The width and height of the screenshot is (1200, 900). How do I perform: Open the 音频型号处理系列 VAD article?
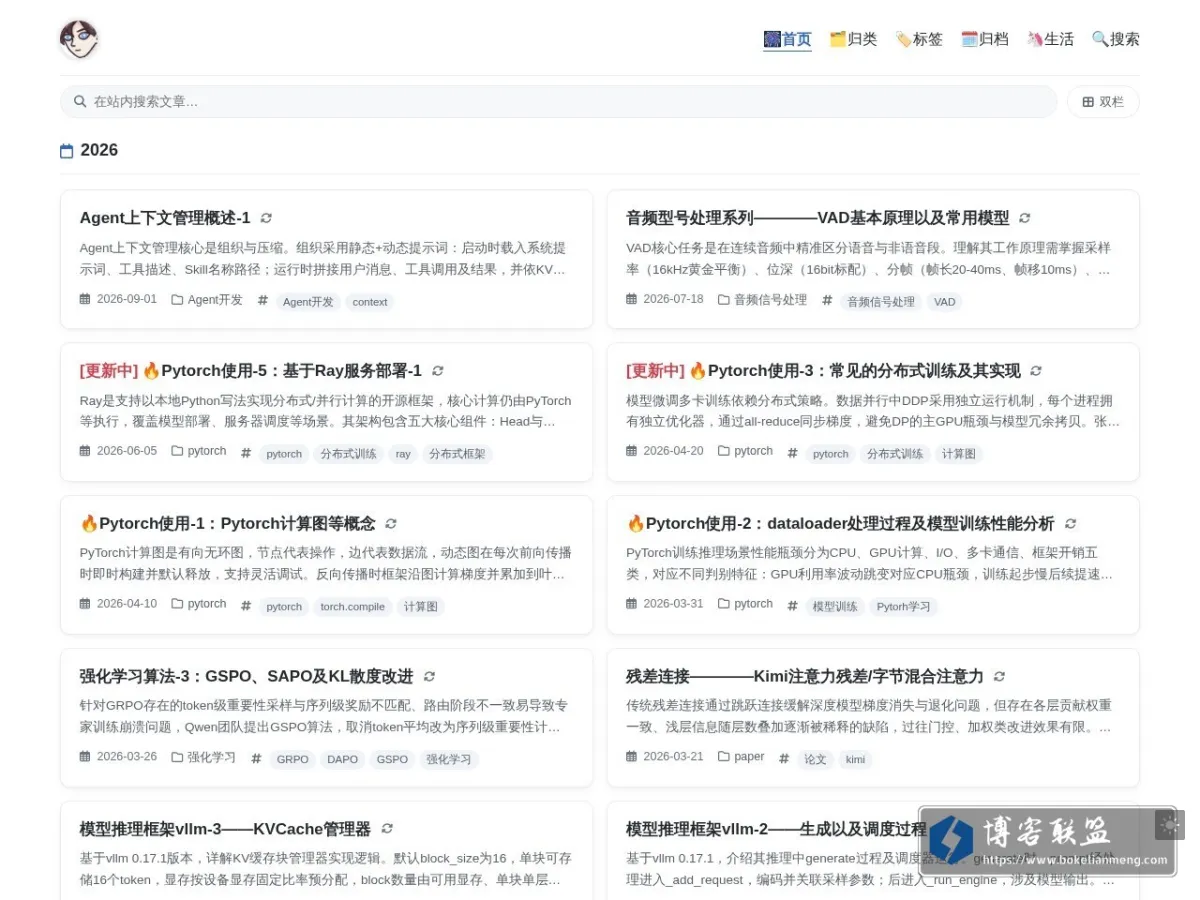click(x=817, y=218)
